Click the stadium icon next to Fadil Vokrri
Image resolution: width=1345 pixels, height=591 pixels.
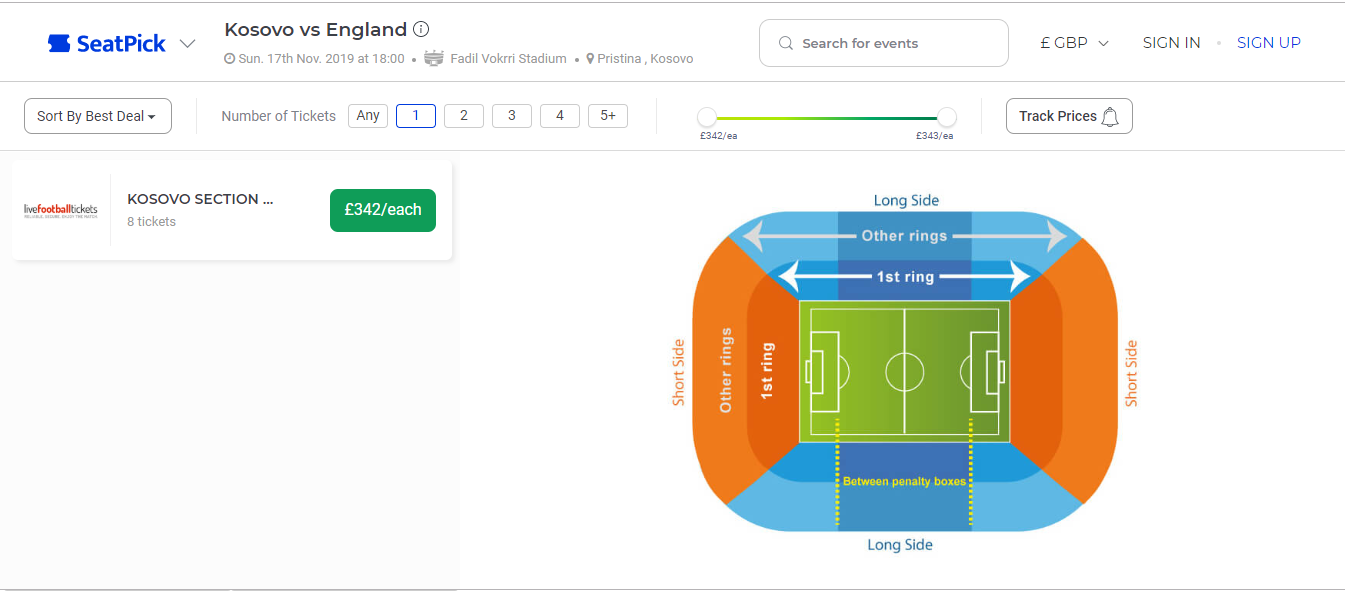434,59
